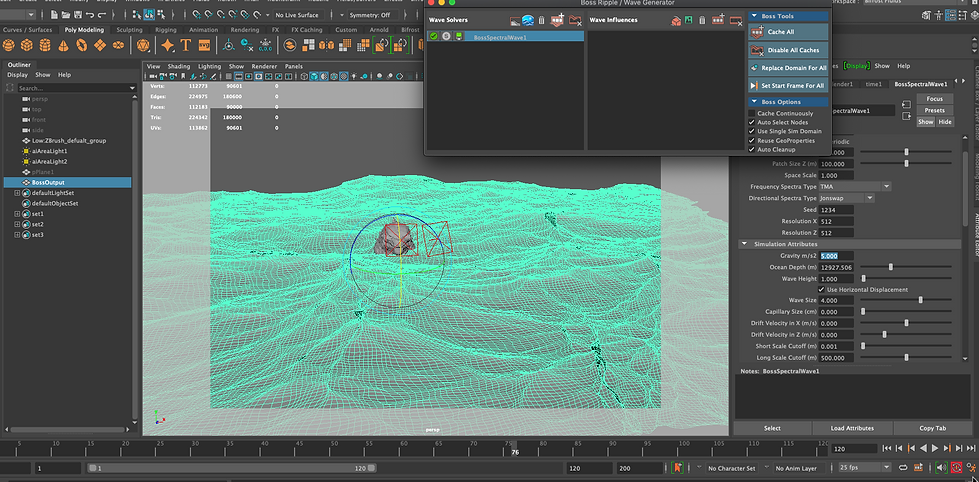Click add cache icon in Wave Solvers

558,21
